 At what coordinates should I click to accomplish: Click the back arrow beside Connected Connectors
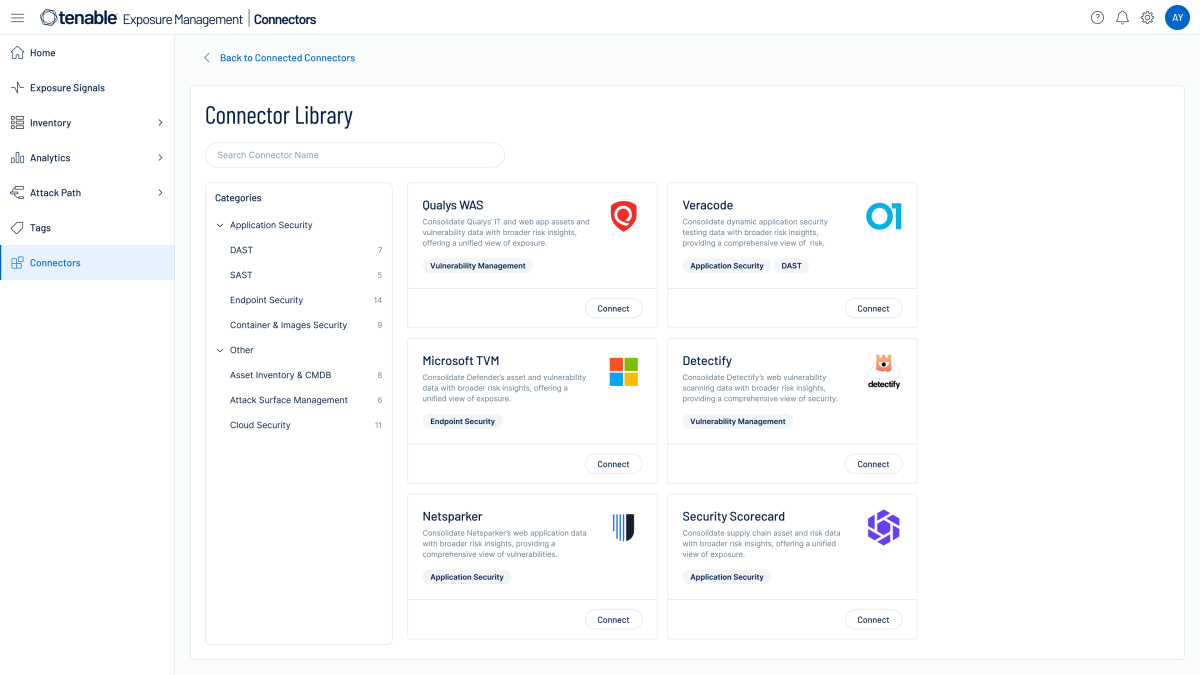pyautogui.click(x=207, y=58)
